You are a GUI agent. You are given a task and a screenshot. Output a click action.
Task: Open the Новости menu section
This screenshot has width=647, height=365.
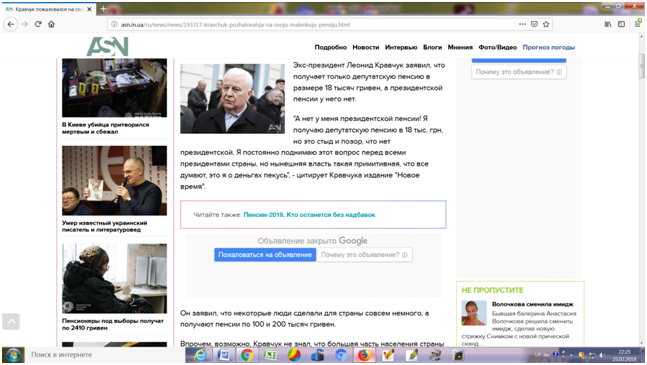[x=366, y=47]
